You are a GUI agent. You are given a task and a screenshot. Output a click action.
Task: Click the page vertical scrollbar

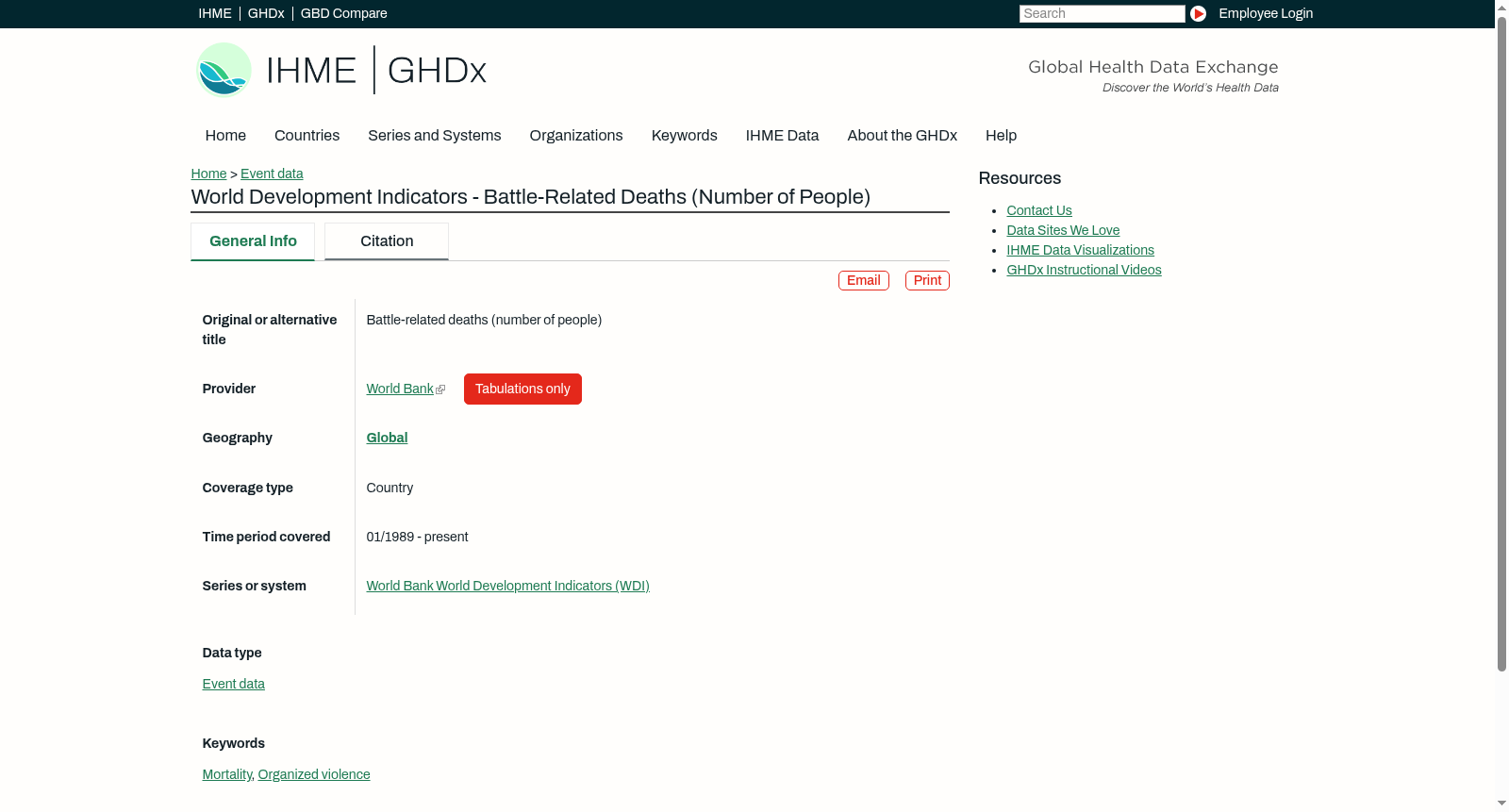click(1501, 344)
